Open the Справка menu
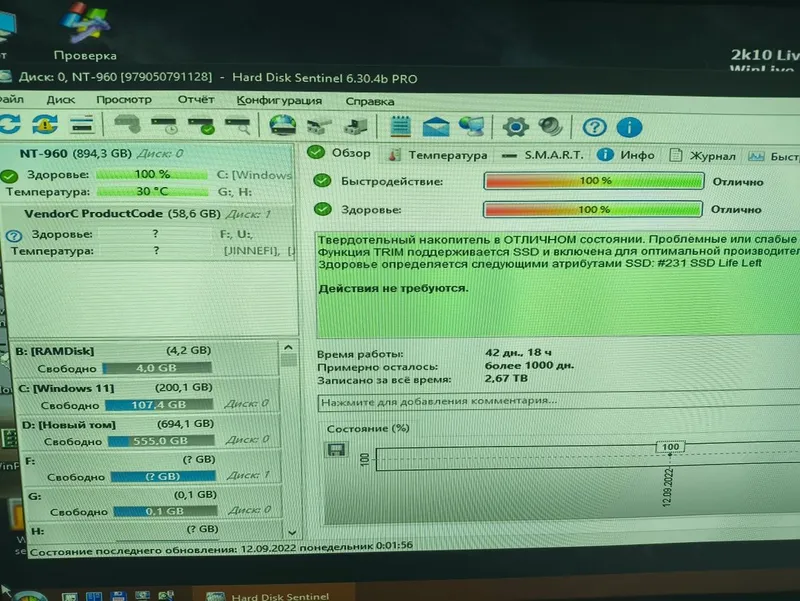Image resolution: width=800 pixels, height=601 pixels. click(370, 102)
